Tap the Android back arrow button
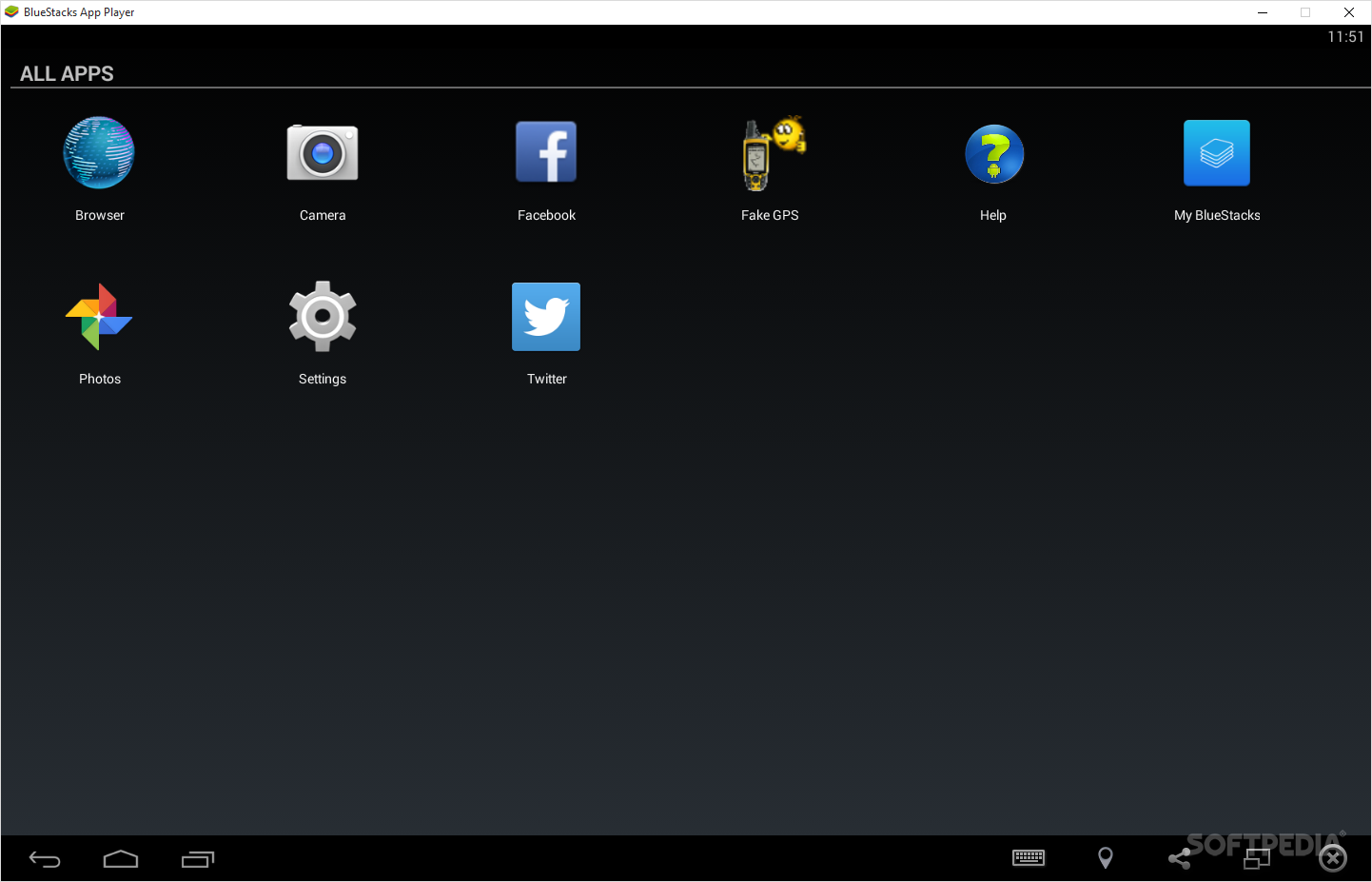This screenshot has height=882, width=1372. 45,860
